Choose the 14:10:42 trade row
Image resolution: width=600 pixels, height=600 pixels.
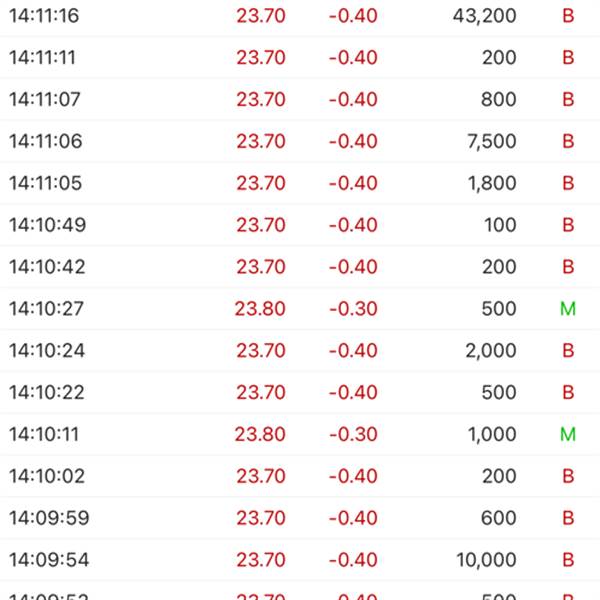pyautogui.click(x=300, y=267)
